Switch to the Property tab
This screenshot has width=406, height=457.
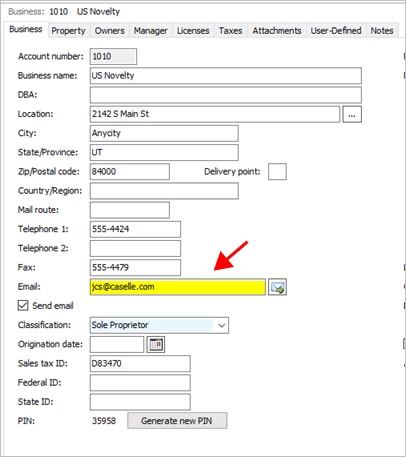(68, 31)
